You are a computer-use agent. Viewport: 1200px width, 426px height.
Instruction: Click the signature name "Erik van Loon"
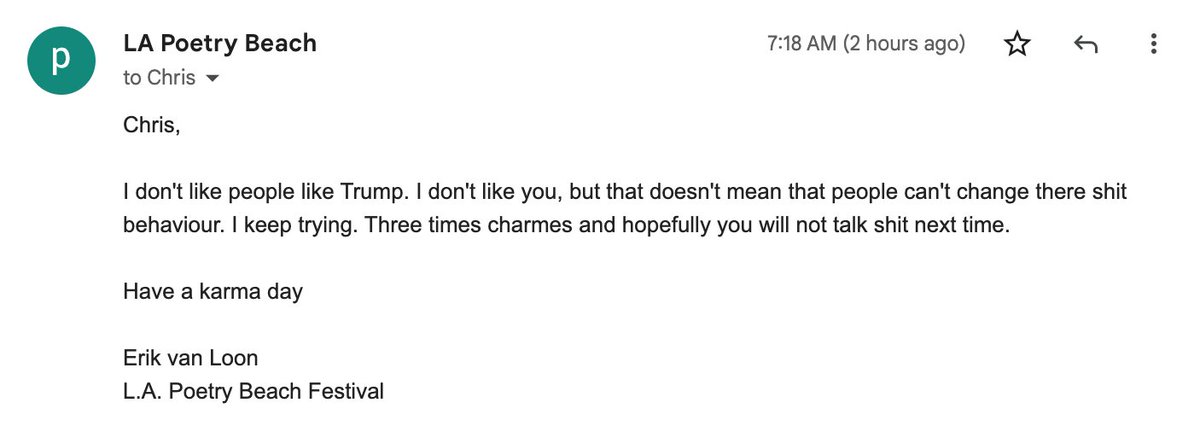point(188,358)
